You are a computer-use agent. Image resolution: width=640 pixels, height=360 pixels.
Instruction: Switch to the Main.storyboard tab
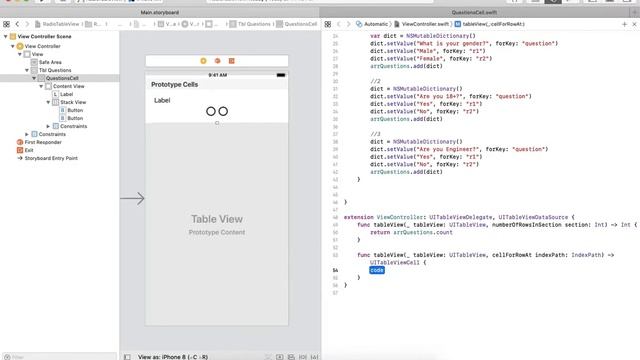click(160, 13)
